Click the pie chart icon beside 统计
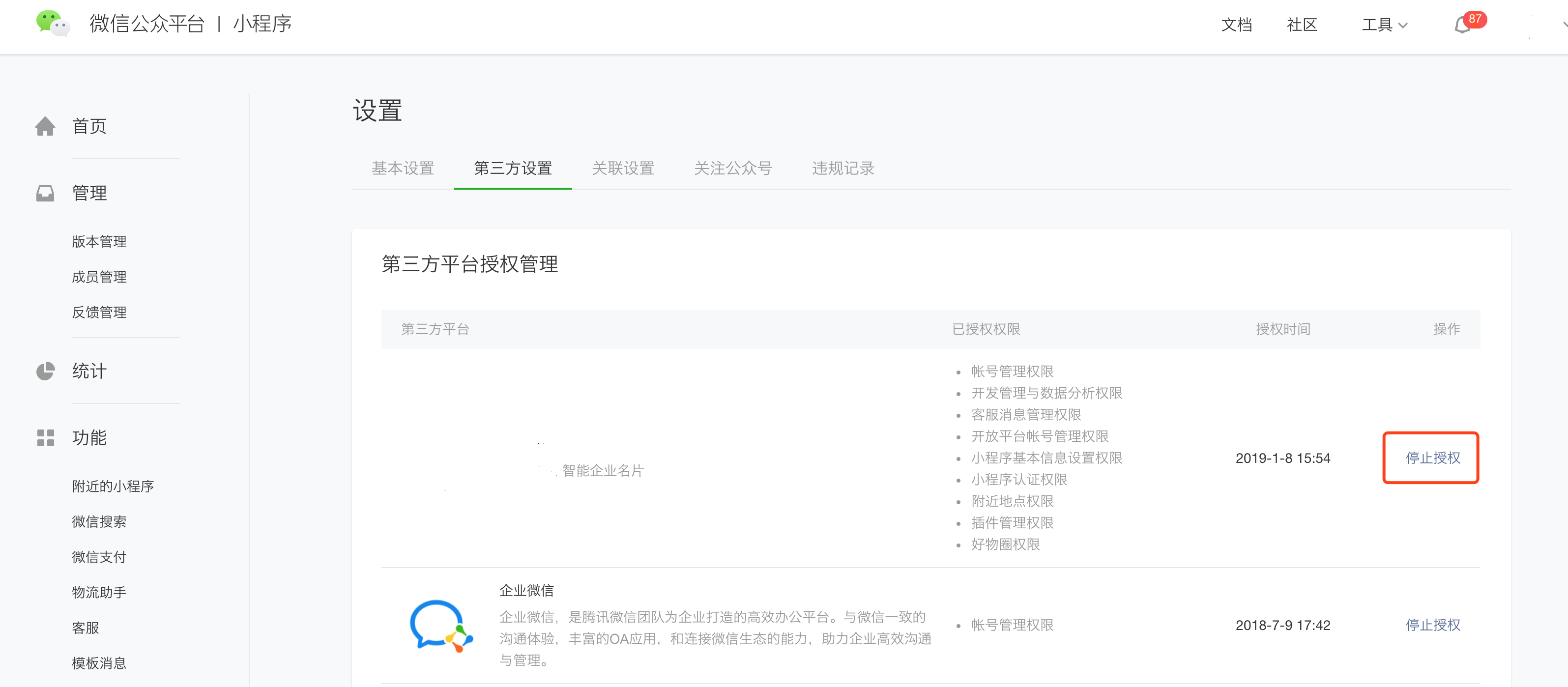Viewport: 1568px width, 687px height. point(45,371)
